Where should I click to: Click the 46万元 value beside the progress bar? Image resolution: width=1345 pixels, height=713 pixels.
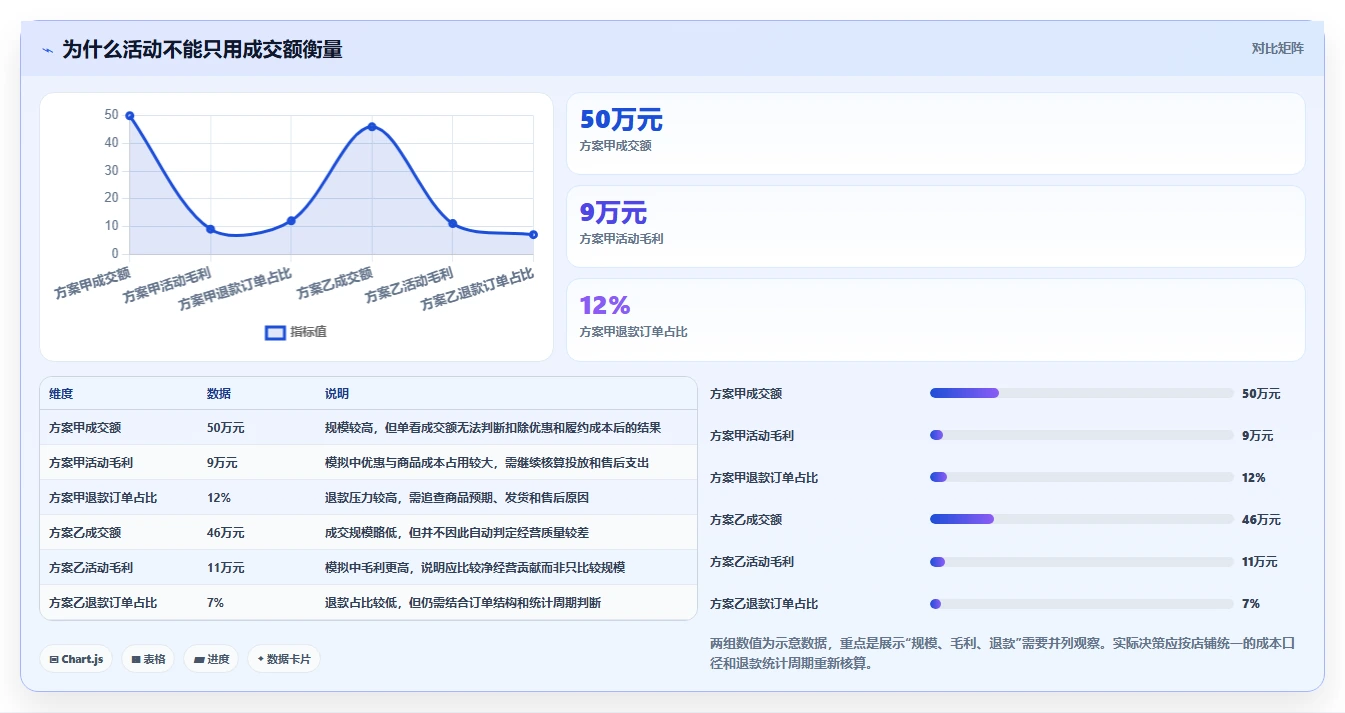click(x=1261, y=519)
